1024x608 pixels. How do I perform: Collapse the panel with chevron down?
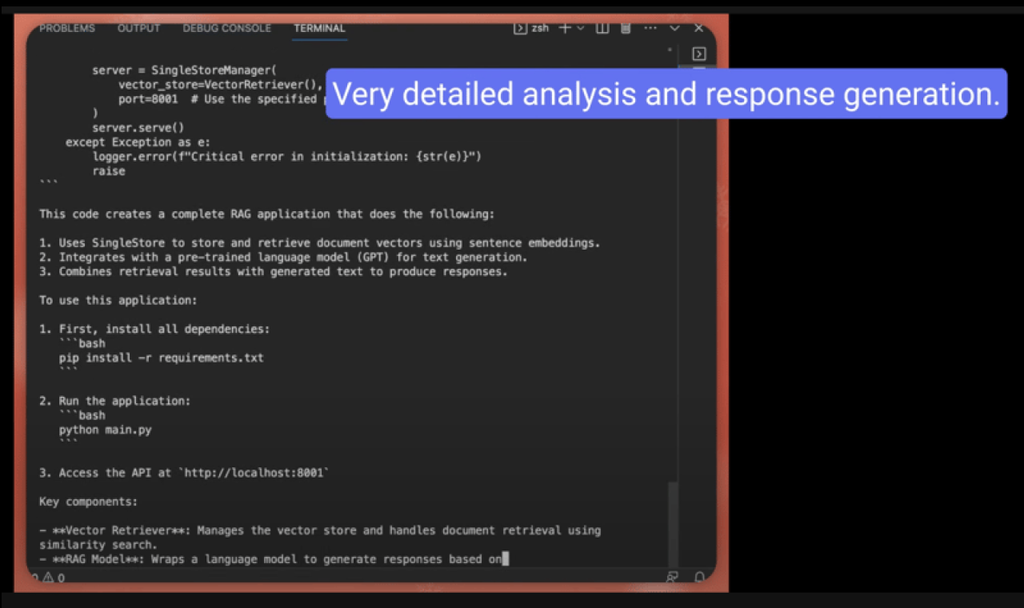675,28
